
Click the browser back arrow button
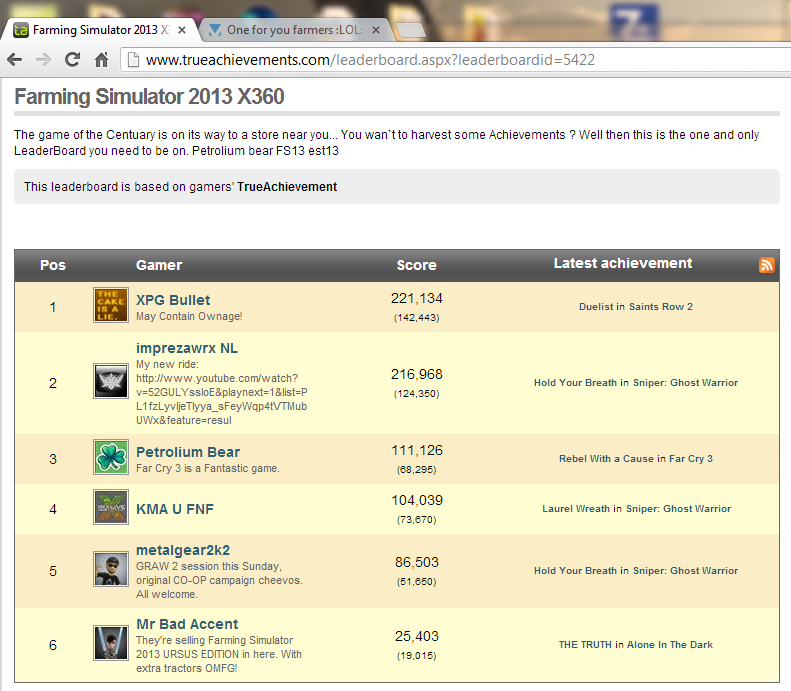15,60
